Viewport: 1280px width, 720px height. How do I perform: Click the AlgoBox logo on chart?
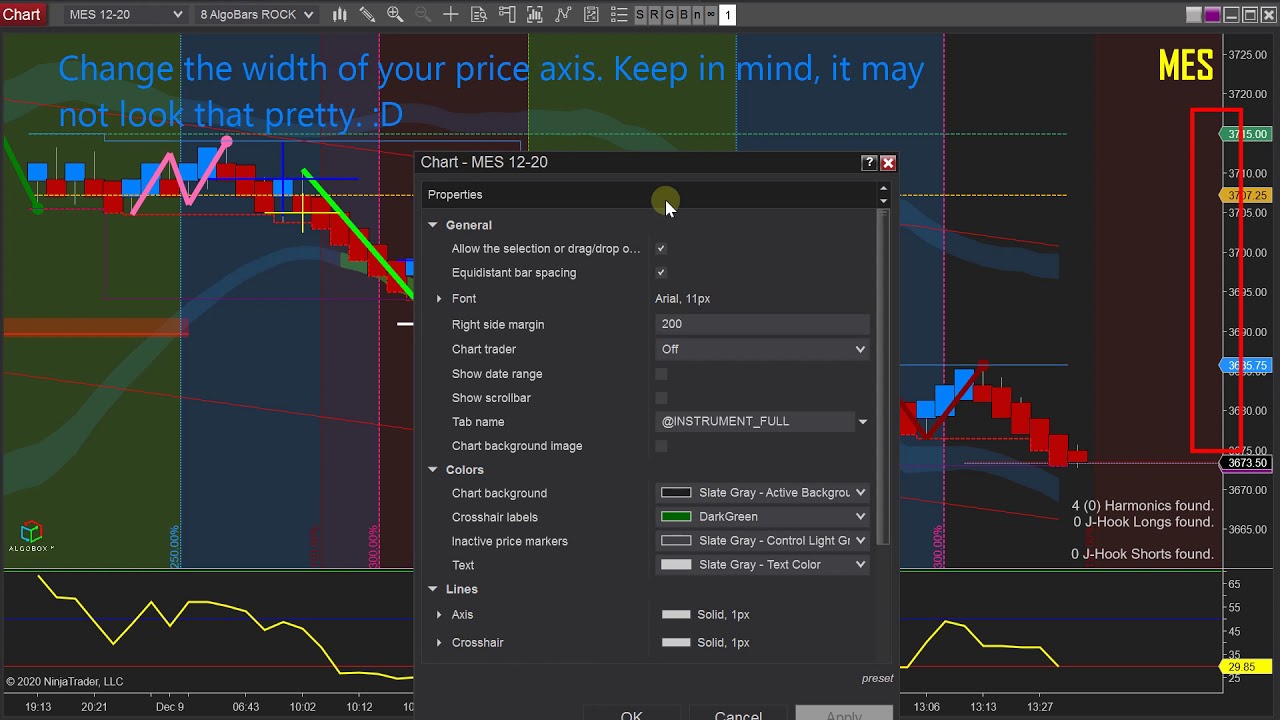31,536
